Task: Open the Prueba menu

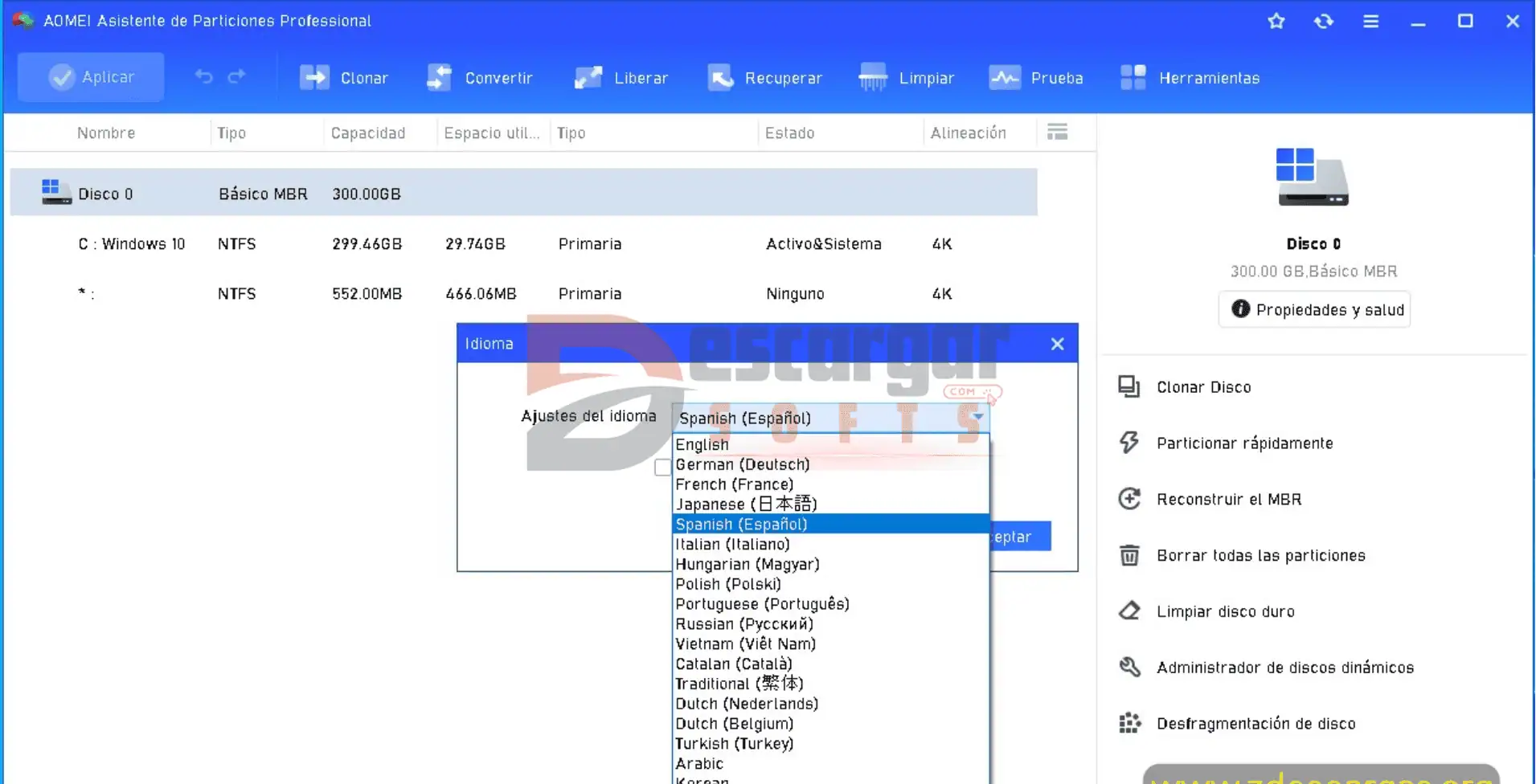Action: tap(1036, 78)
